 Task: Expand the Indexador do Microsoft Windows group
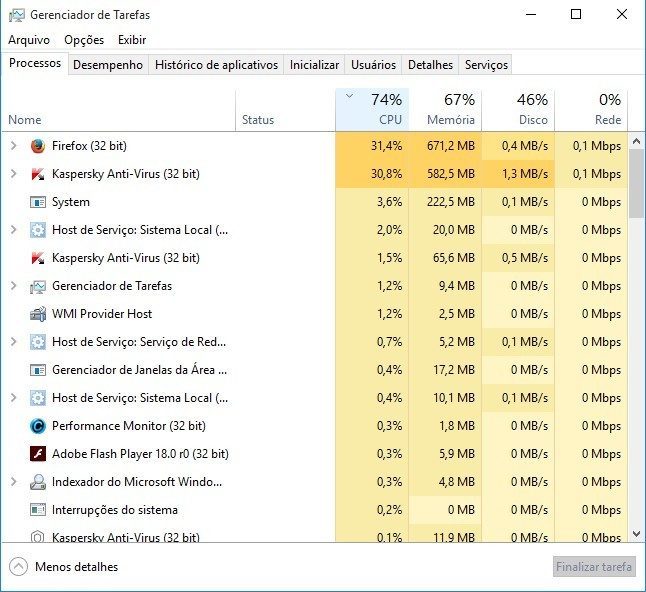pos(14,482)
